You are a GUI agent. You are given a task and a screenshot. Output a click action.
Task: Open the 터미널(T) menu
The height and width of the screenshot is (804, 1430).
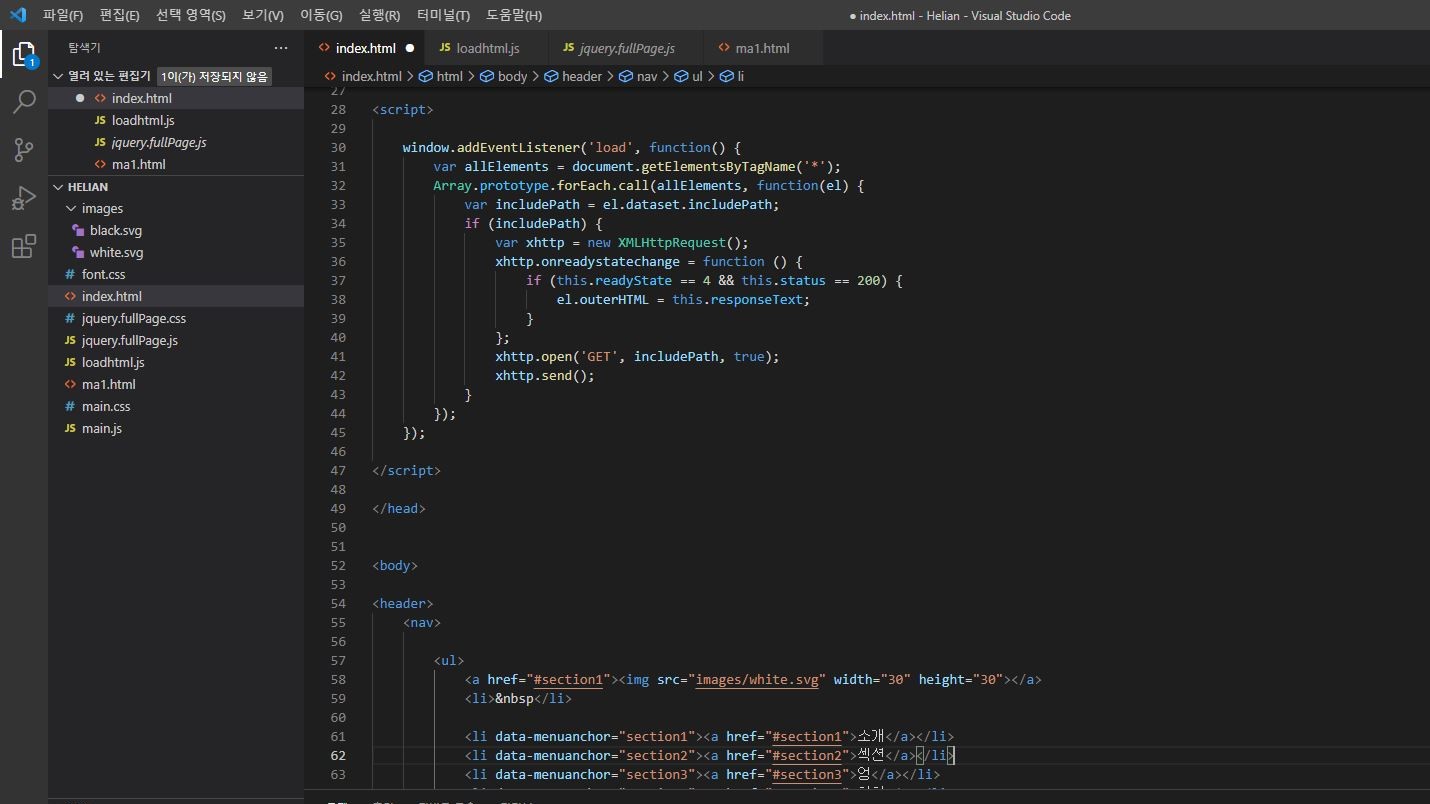443,15
